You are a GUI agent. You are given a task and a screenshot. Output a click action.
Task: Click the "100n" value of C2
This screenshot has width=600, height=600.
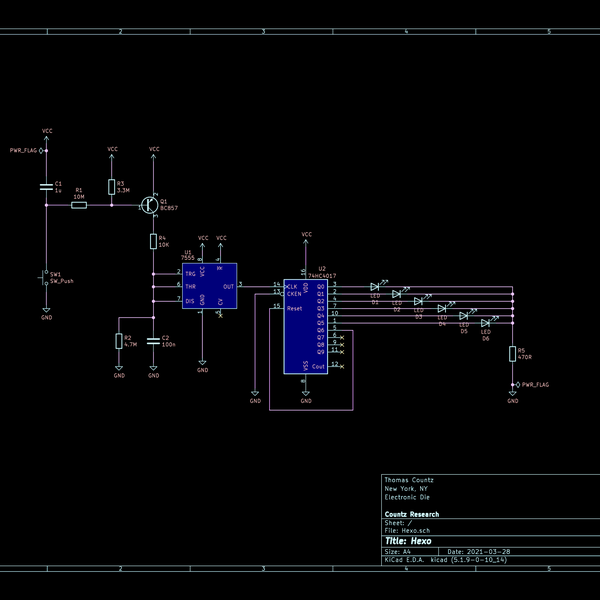[168, 344]
